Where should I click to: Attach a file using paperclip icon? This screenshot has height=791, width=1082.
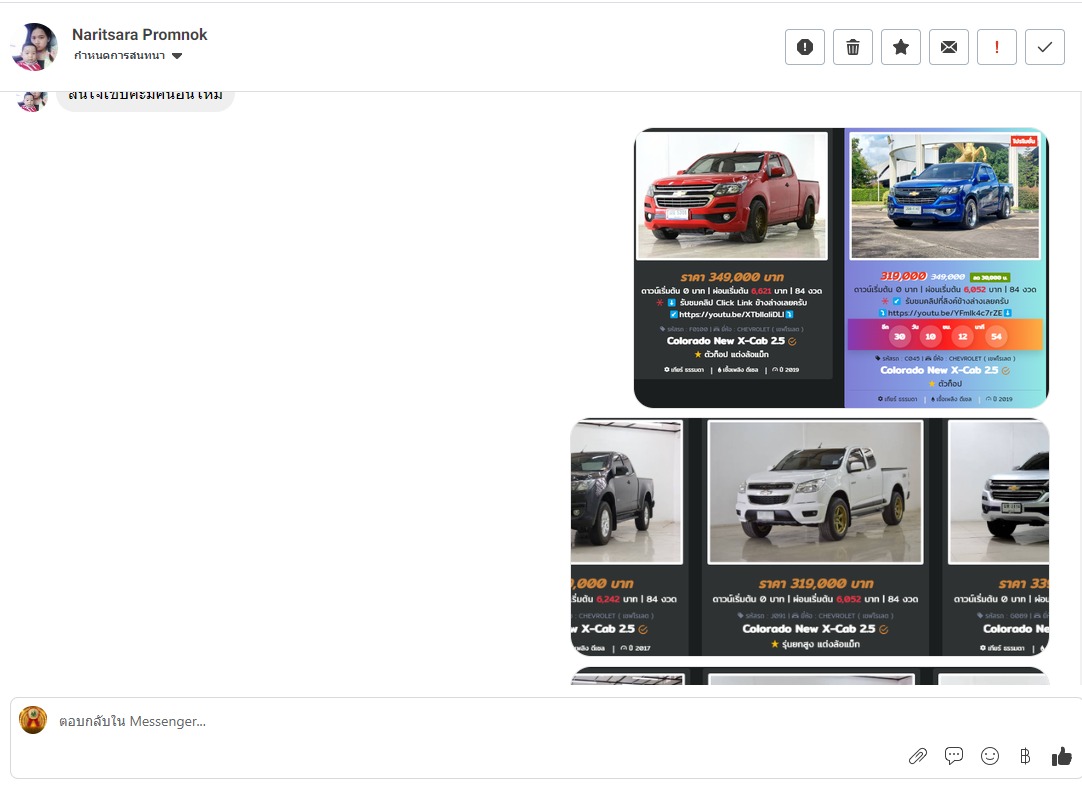click(917, 756)
